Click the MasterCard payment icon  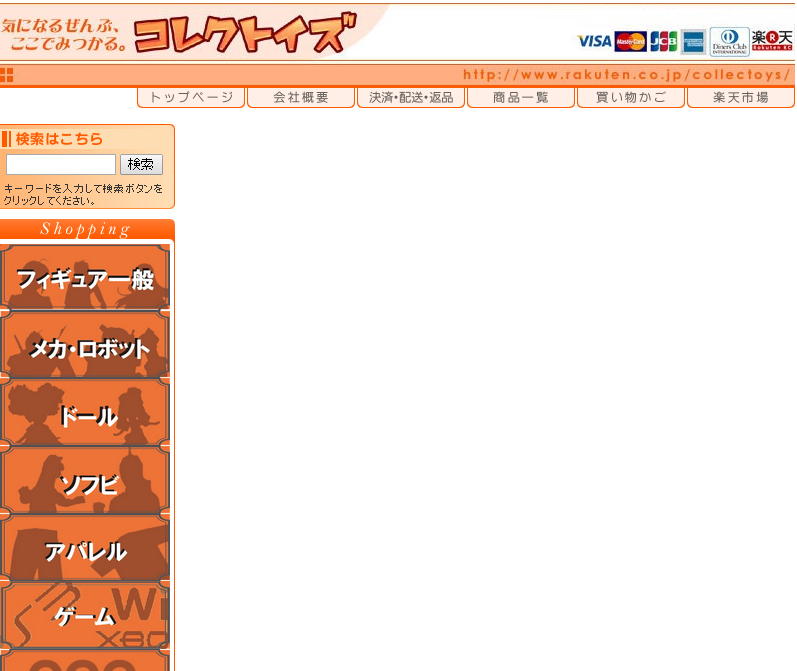click(630, 41)
